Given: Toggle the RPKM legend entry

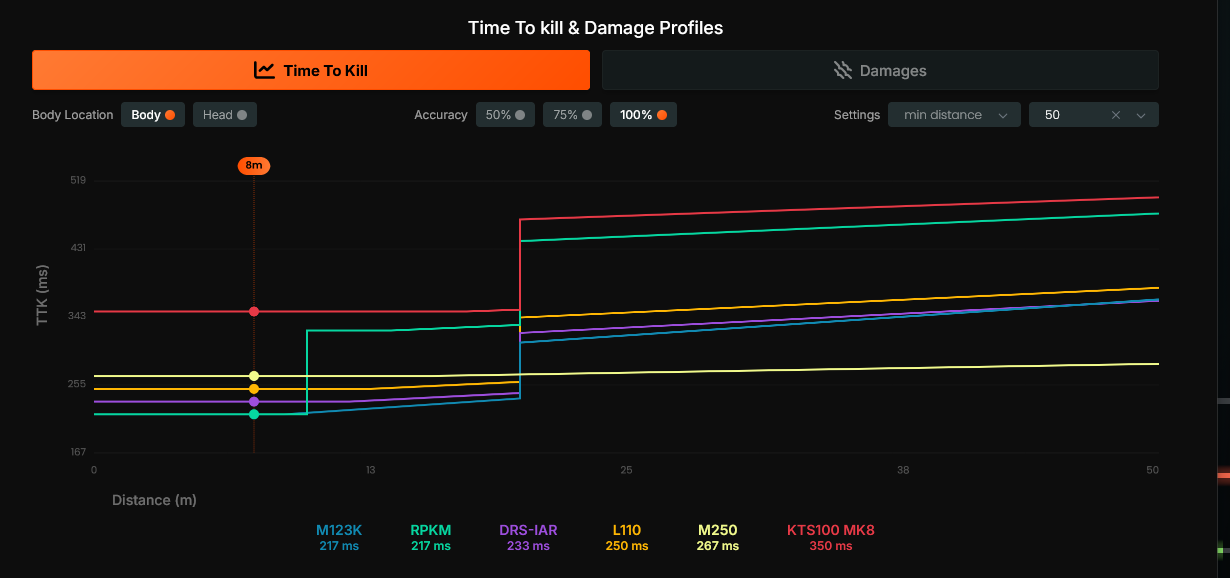Looking at the screenshot, I should (431, 537).
